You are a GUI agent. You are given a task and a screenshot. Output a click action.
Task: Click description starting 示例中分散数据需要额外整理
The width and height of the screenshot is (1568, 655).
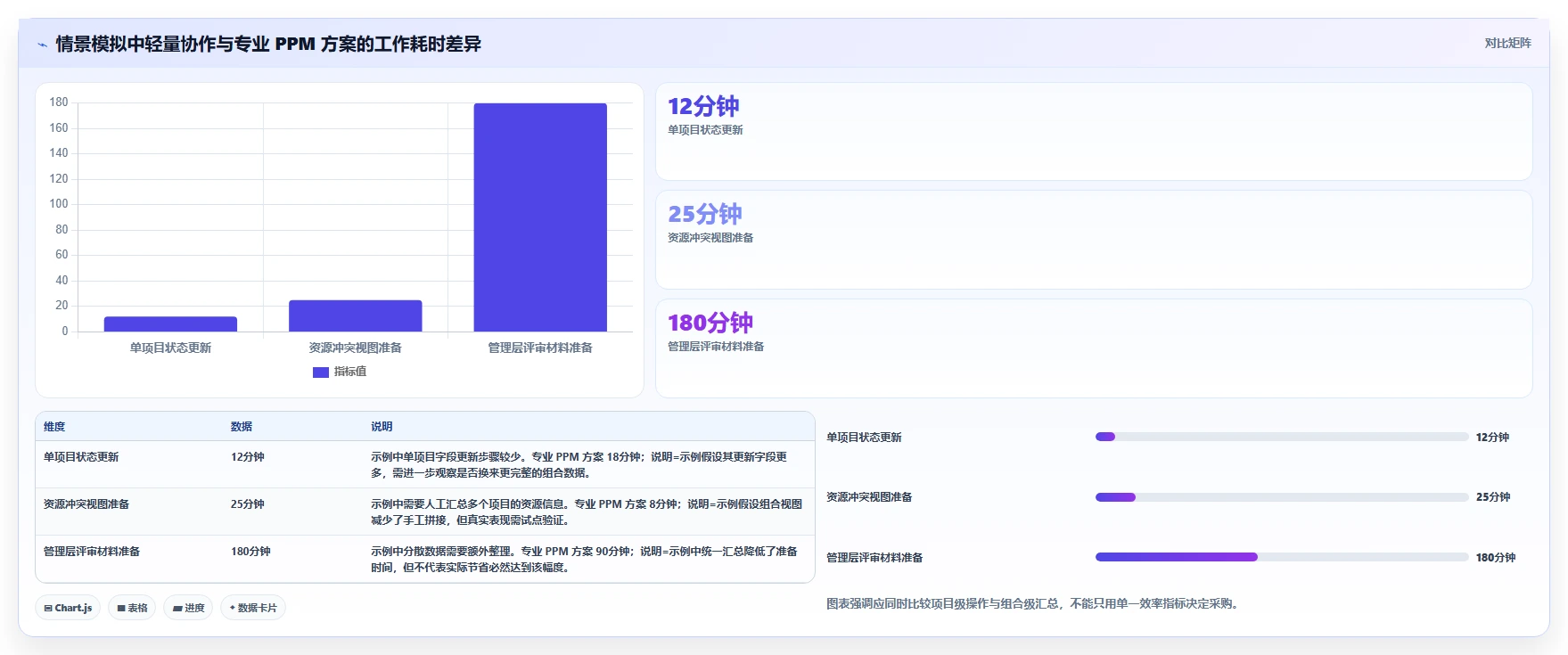(x=585, y=560)
